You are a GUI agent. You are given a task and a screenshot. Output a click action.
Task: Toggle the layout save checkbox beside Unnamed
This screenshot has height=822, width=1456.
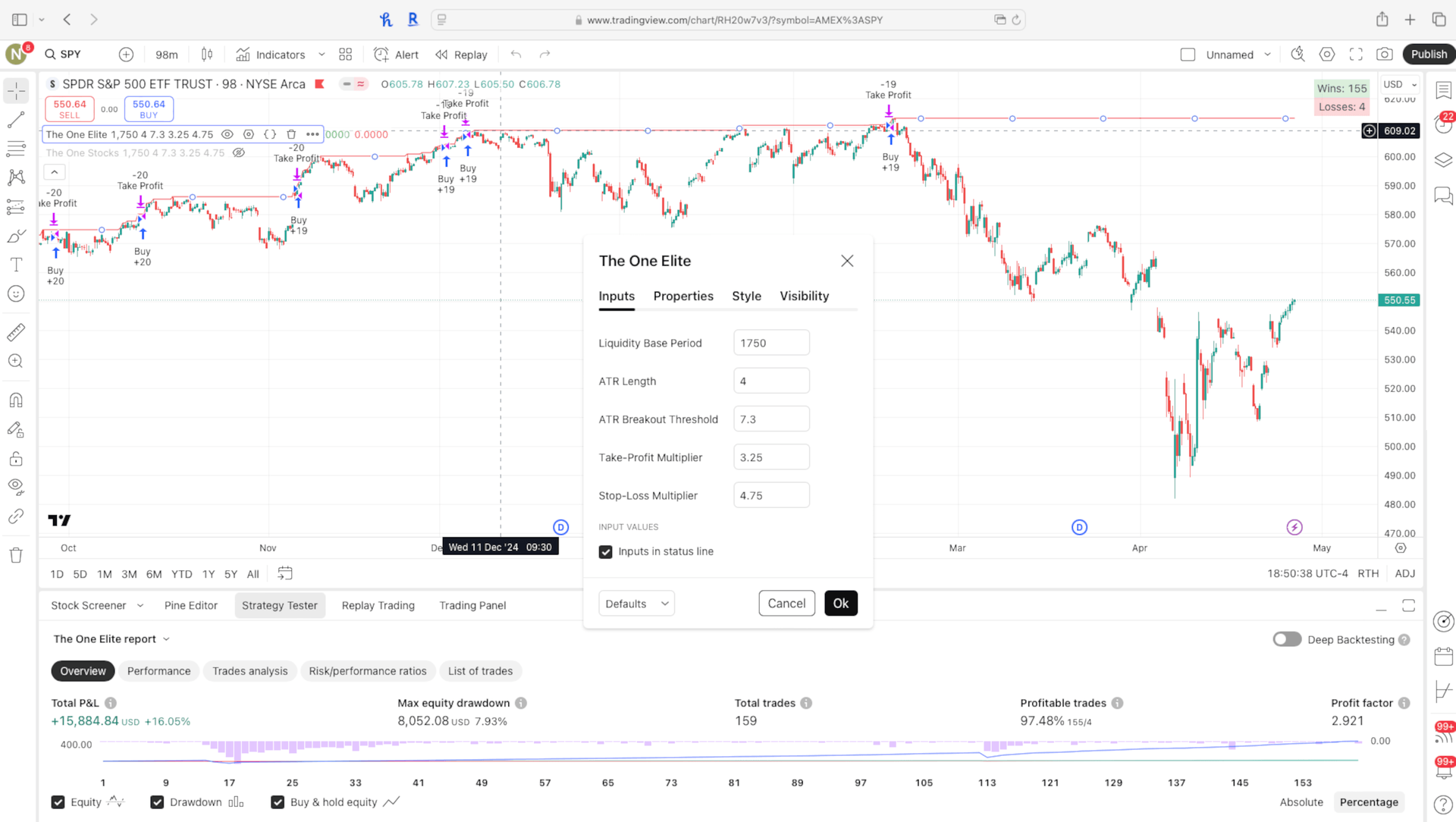[1188, 55]
